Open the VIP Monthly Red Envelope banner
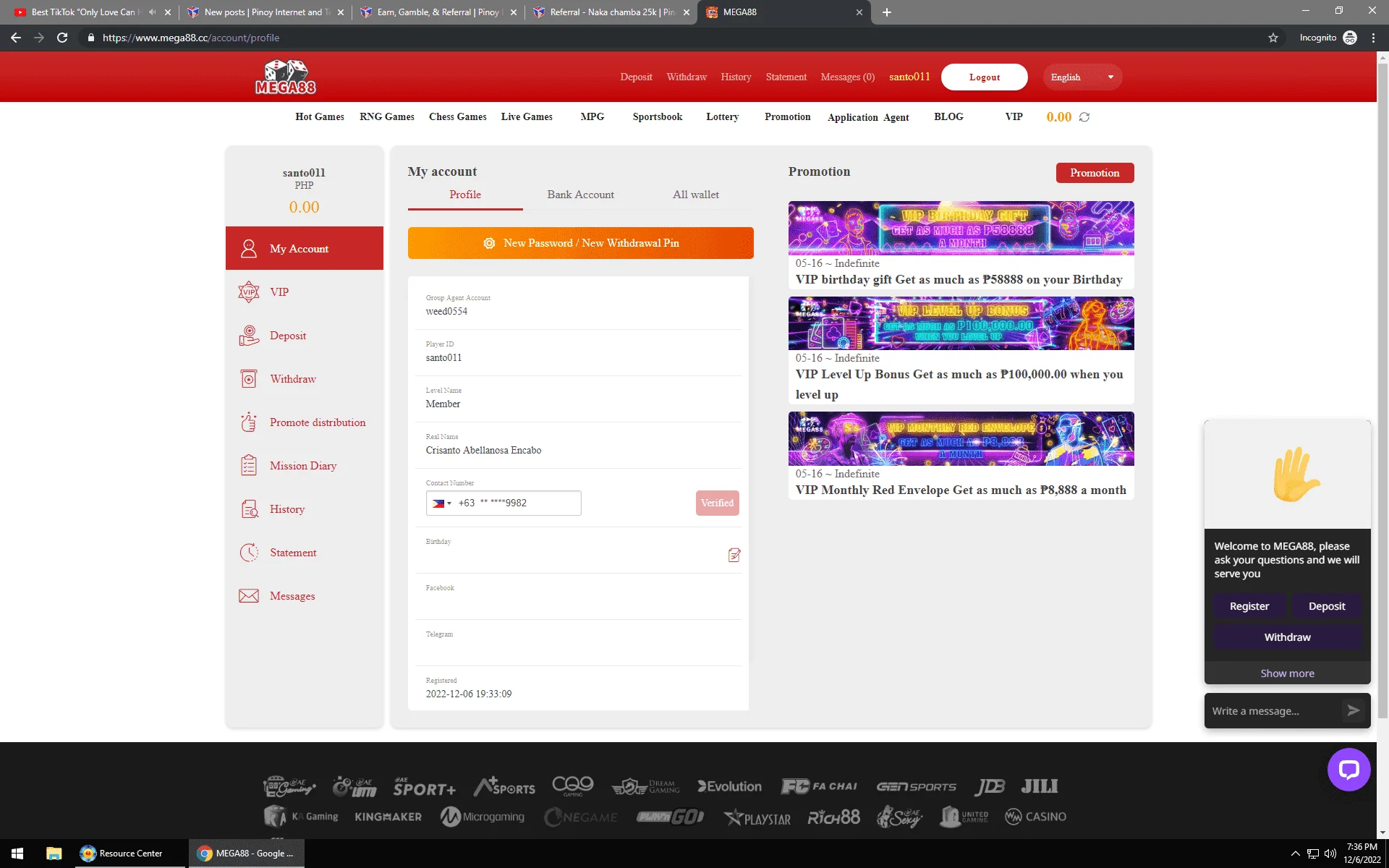Image resolution: width=1389 pixels, height=868 pixels. [x=961, y=439]
